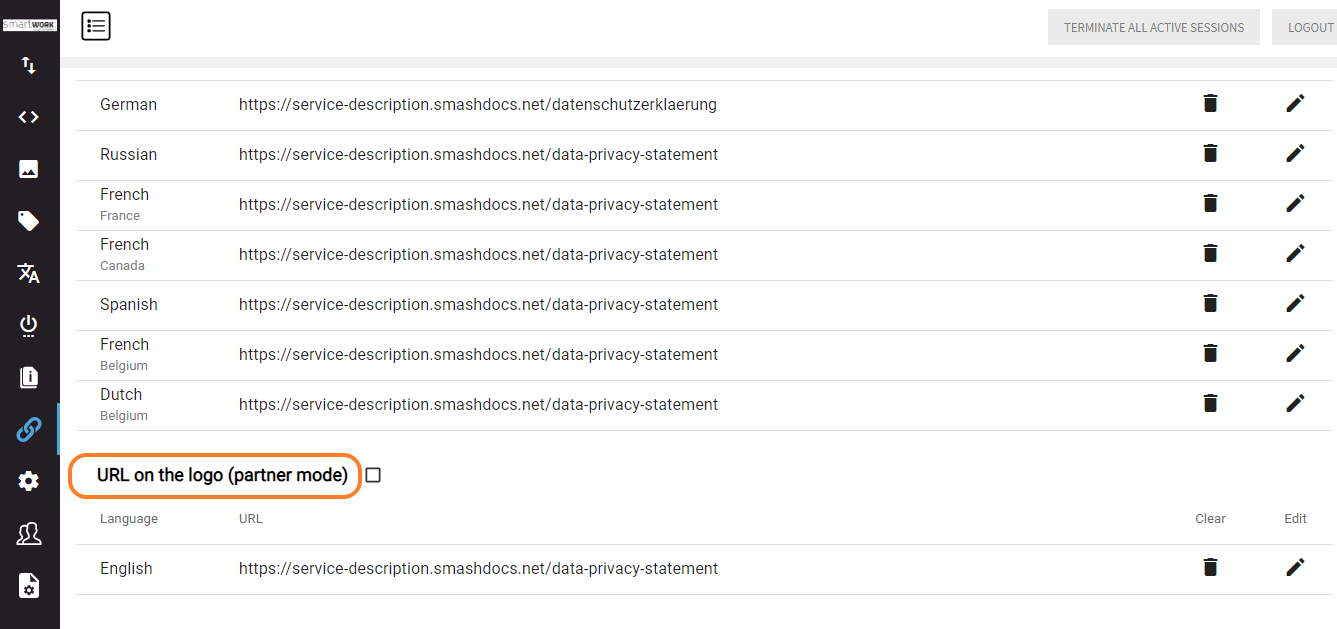Open the gear settings sidebar icon
This screenshot has width=1337, height=629.
(x=29, y=481)
